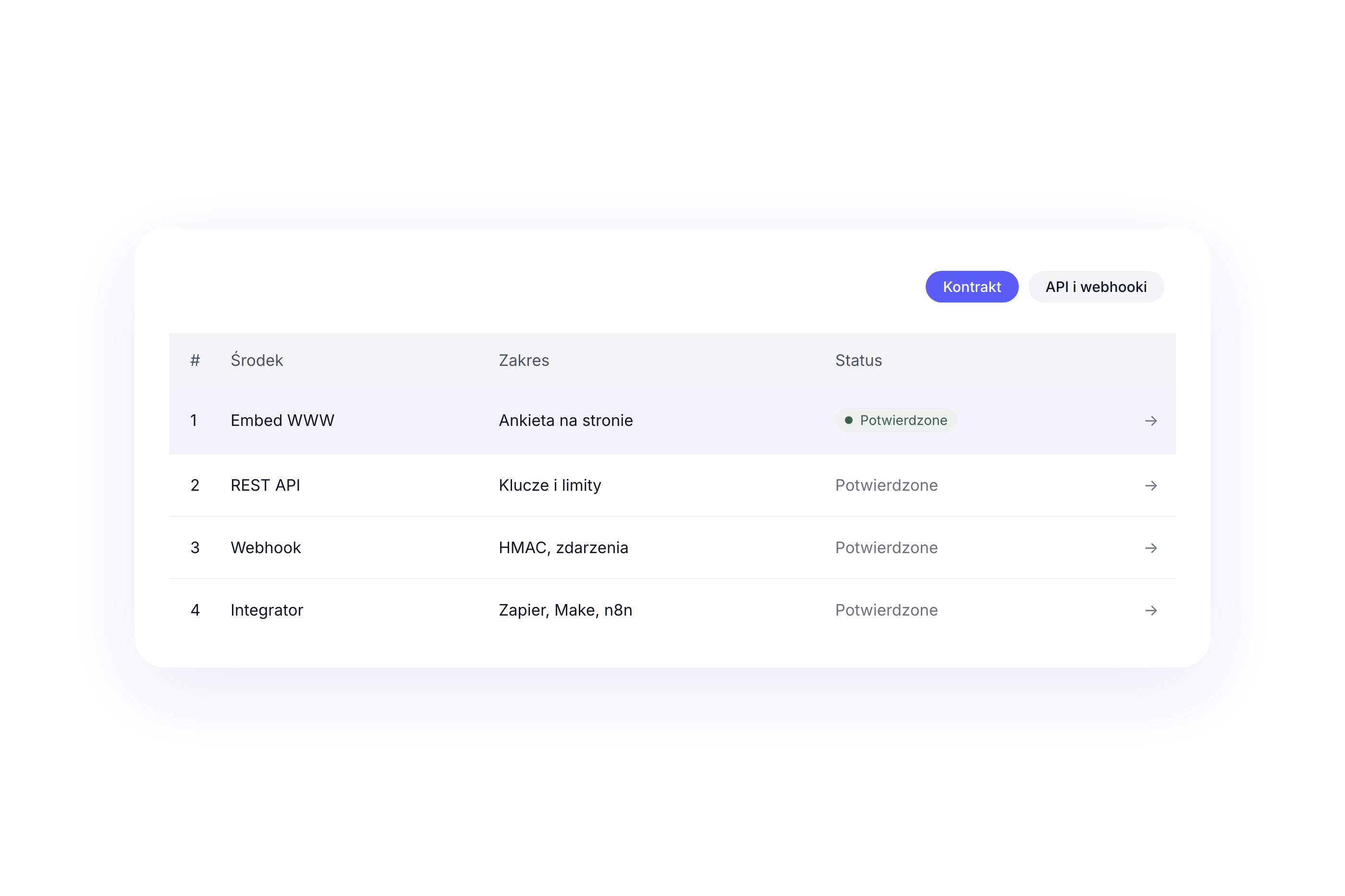Open the Webhook entry
The width and height of the screenshot is (1345, 896).
672,547
